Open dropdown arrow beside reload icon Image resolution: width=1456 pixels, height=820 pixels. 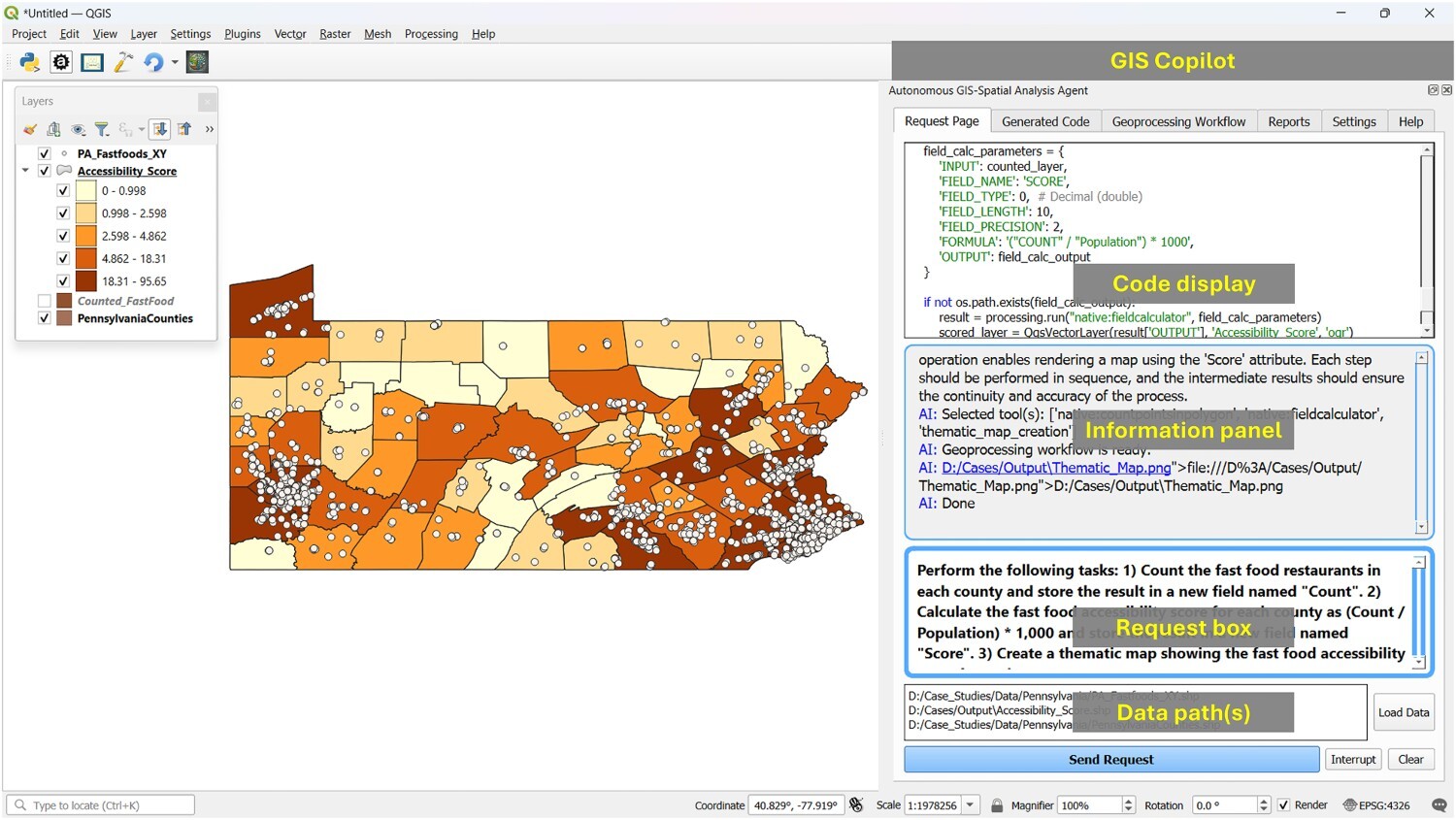175,62
